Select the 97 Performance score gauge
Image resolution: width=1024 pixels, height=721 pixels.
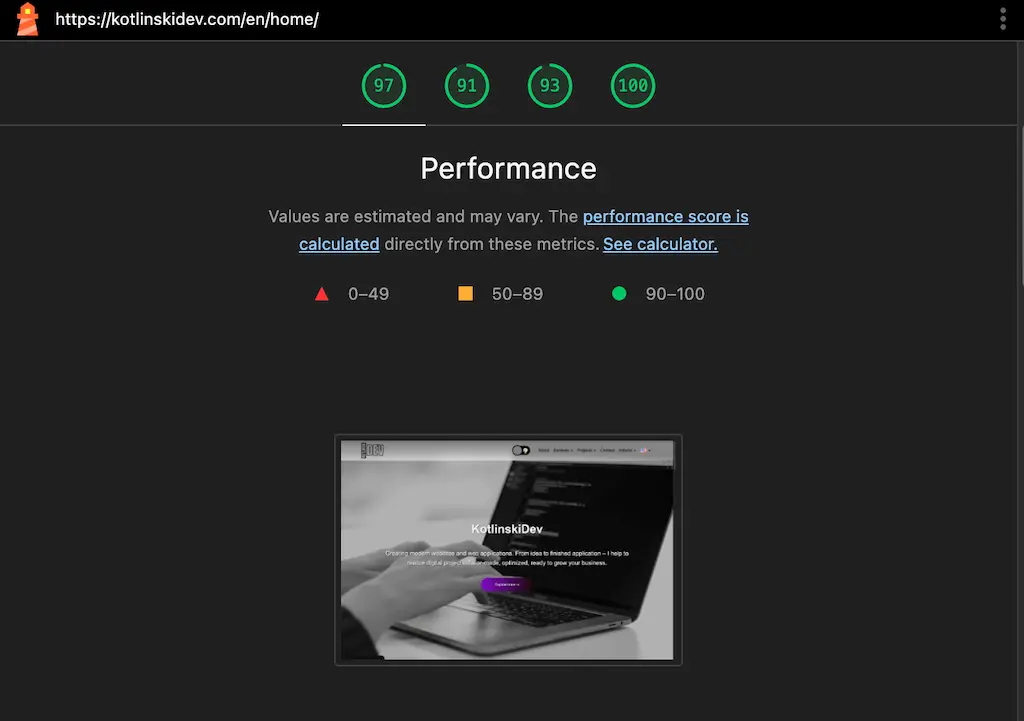(x=384, y=86)
